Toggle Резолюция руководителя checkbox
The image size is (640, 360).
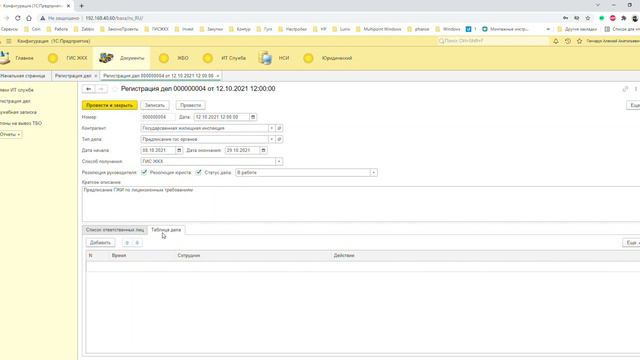click(144, 173)
